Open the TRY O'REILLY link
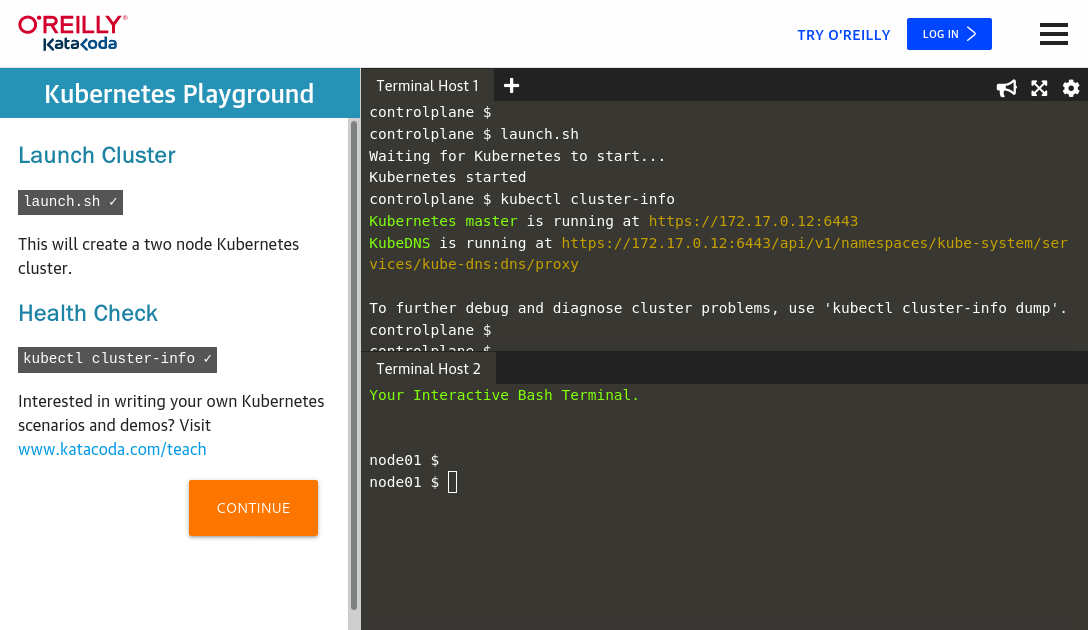This screenshot has height=630, width=1088. coord(843,35)
